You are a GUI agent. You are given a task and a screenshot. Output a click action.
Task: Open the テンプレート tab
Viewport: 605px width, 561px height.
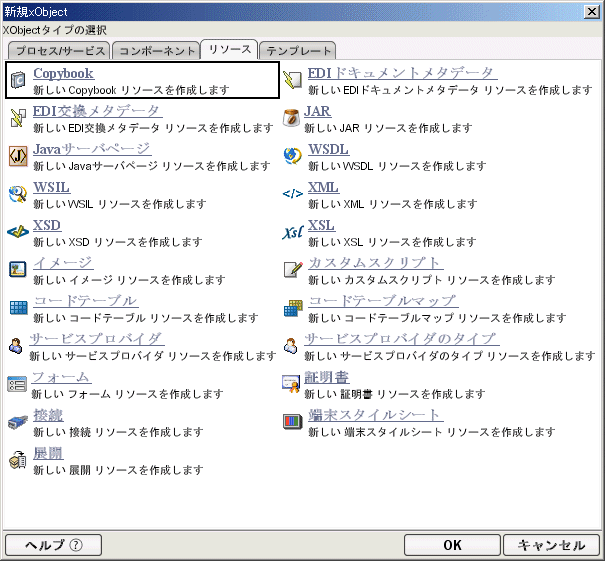[x=297, y=51]
